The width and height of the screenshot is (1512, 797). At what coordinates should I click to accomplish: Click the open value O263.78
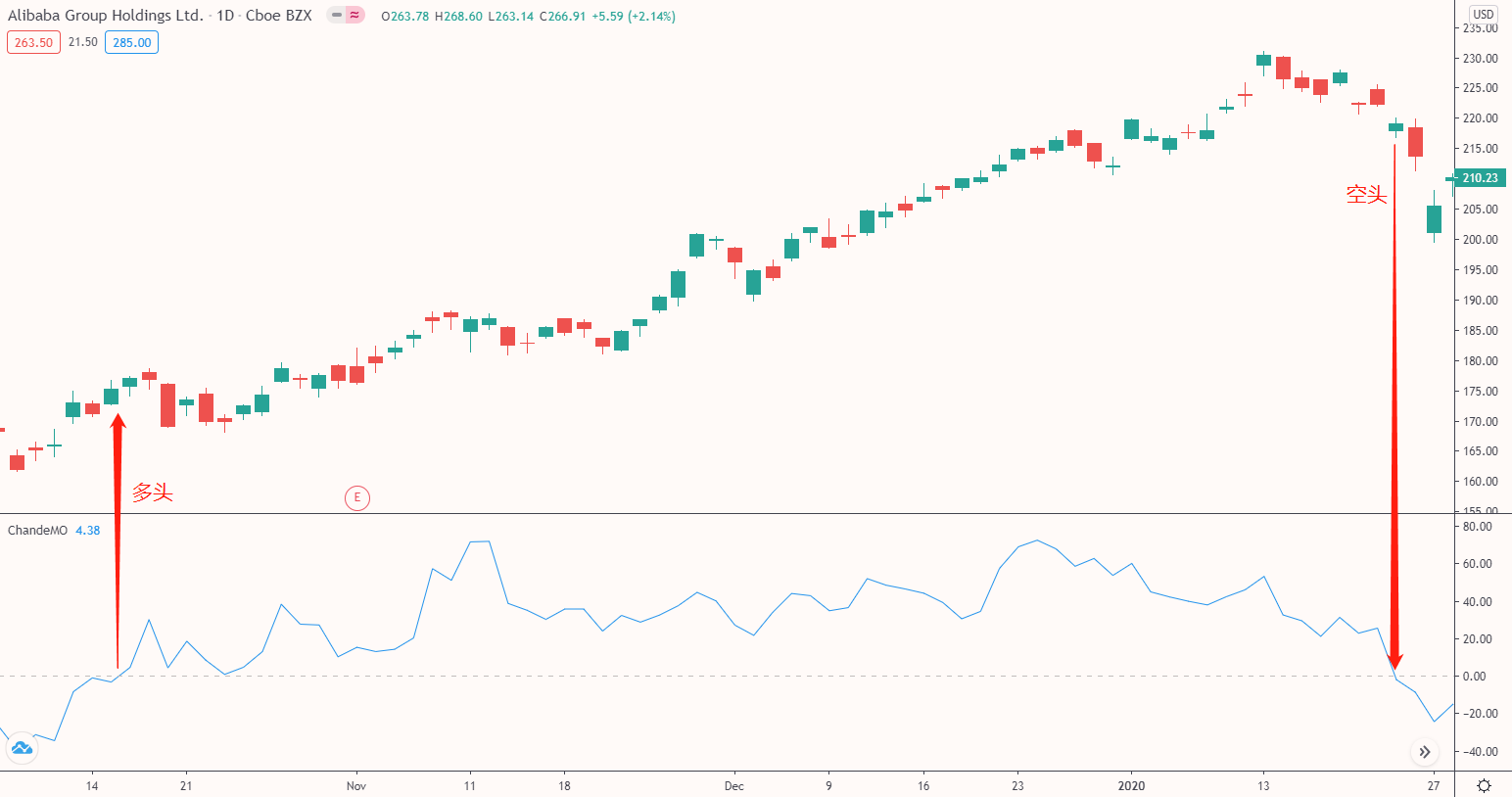[405, 17]
